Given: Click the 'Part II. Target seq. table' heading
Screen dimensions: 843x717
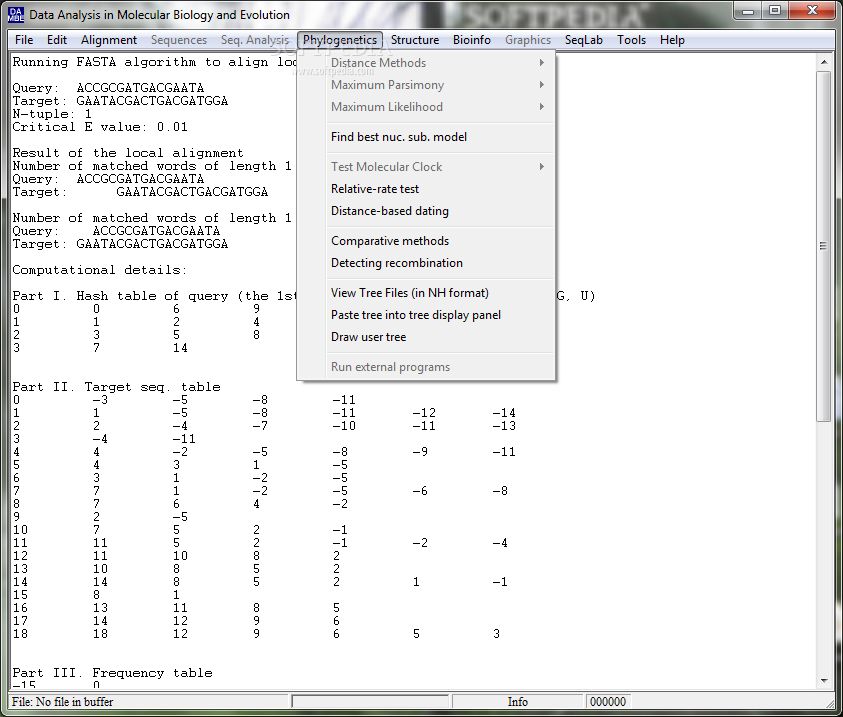Looking at the screenshot, I should point(117,387).
